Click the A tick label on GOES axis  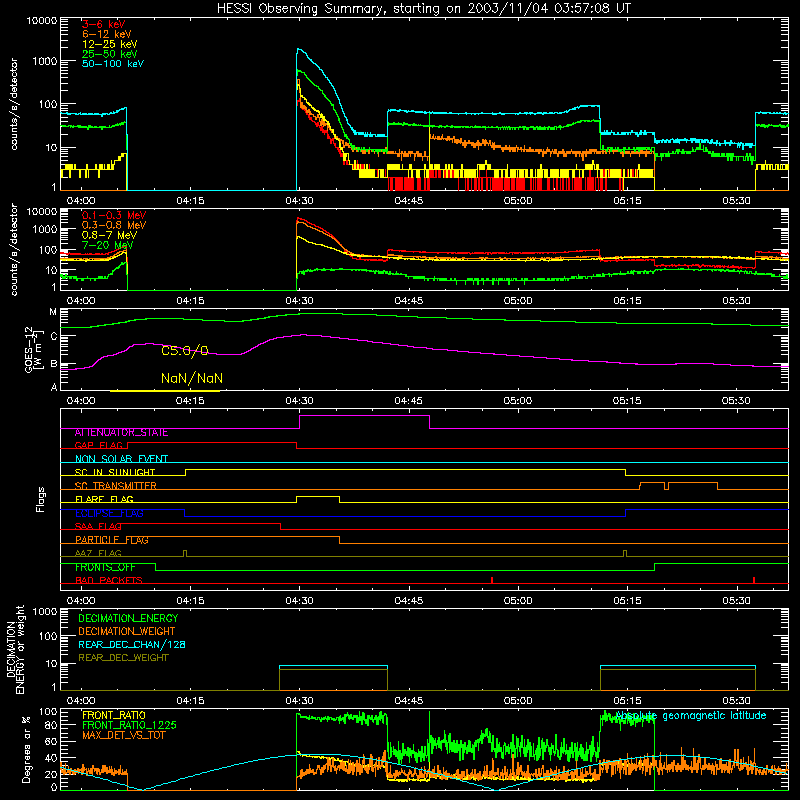click(54, 387)
